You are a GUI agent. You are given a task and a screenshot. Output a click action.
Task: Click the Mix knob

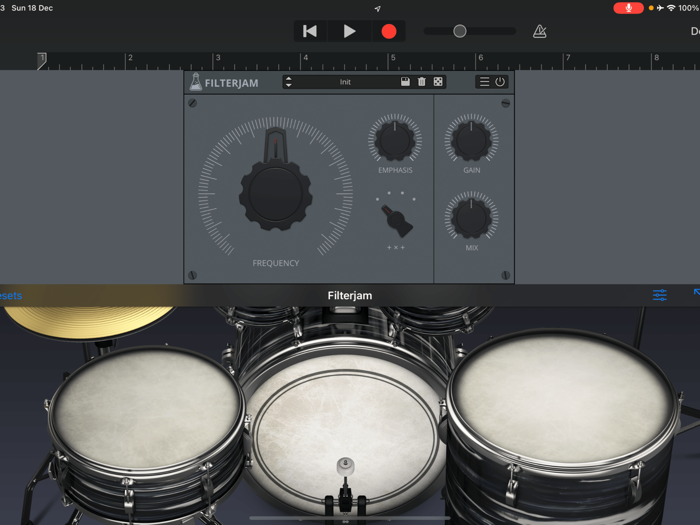click(471, 218)
